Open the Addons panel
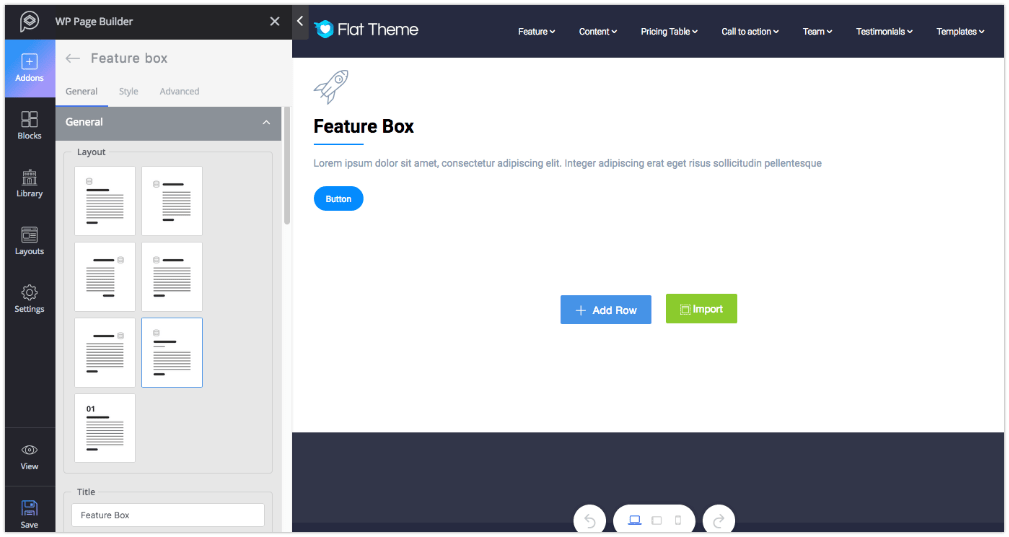The image size is (1009, 537). [30, 68]
